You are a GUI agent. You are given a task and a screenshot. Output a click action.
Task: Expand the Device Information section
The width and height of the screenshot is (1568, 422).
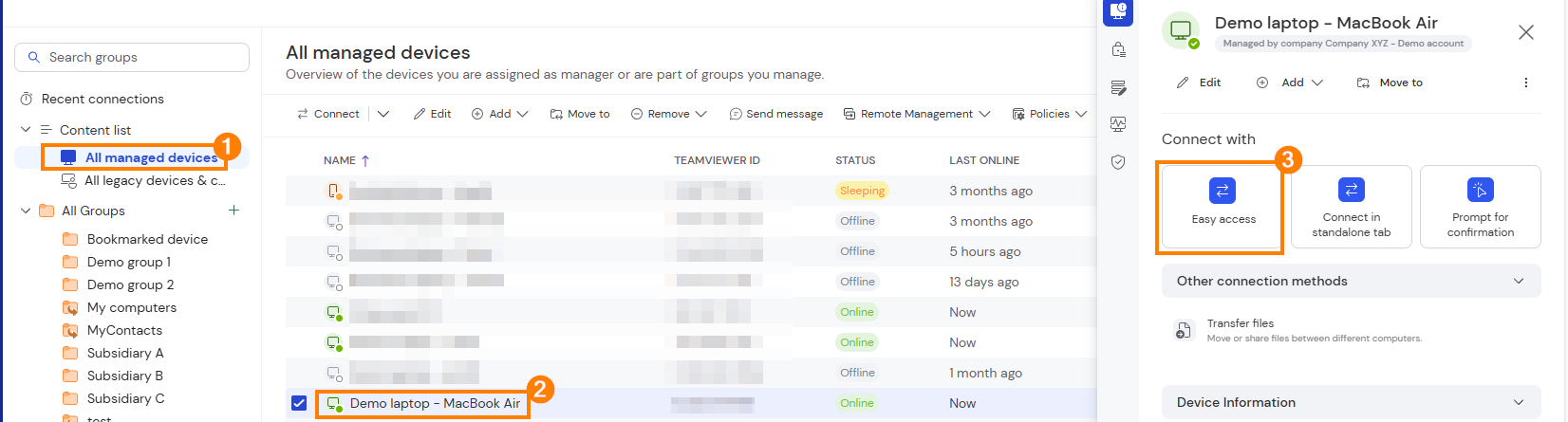click(1352, 402)
